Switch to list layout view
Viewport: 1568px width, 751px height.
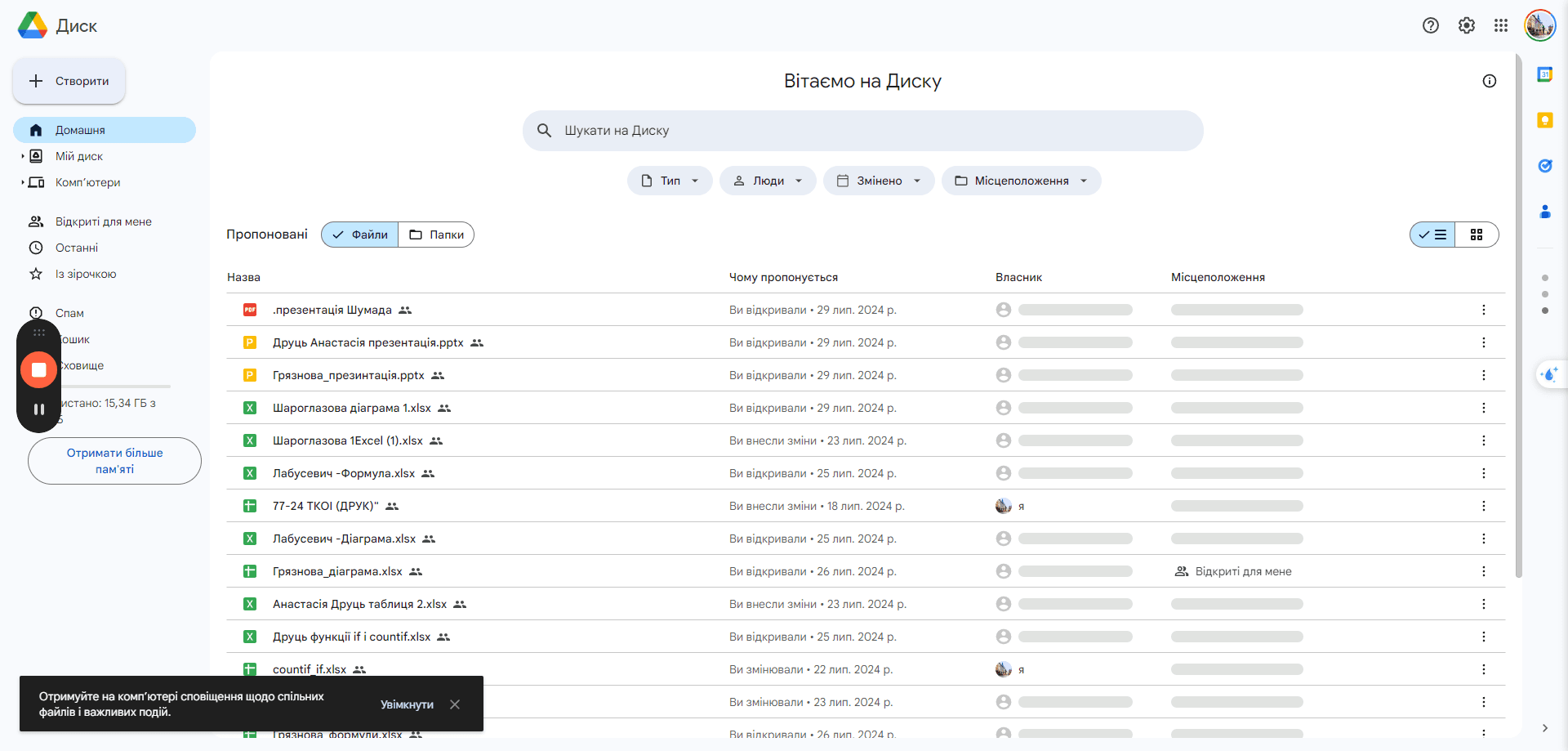point(1432,235)
